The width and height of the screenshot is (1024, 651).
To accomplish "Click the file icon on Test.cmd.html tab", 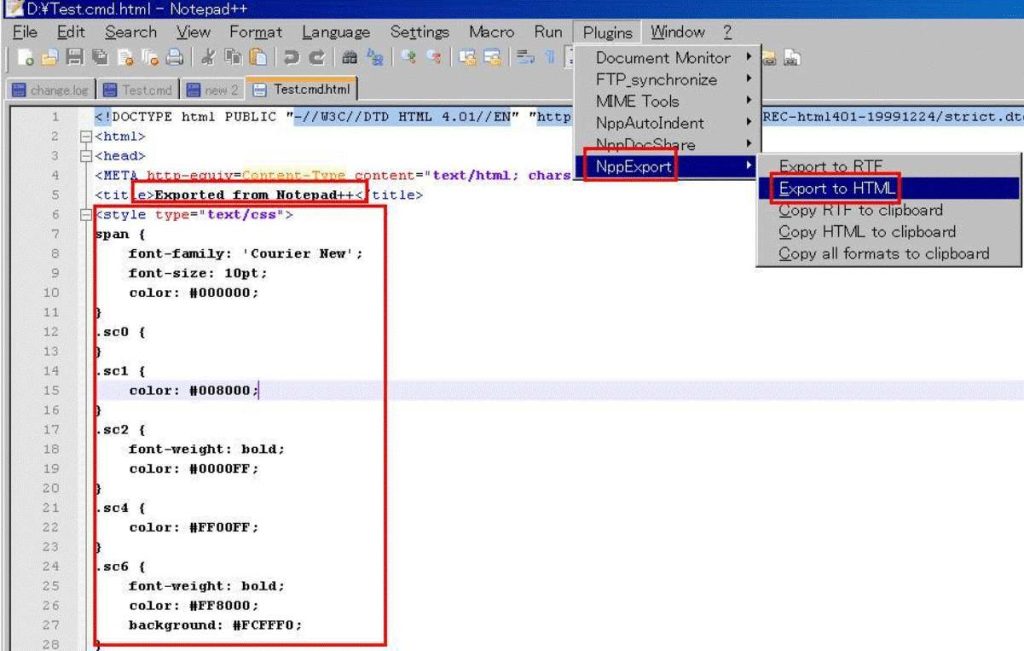I will tap(259, 90).
